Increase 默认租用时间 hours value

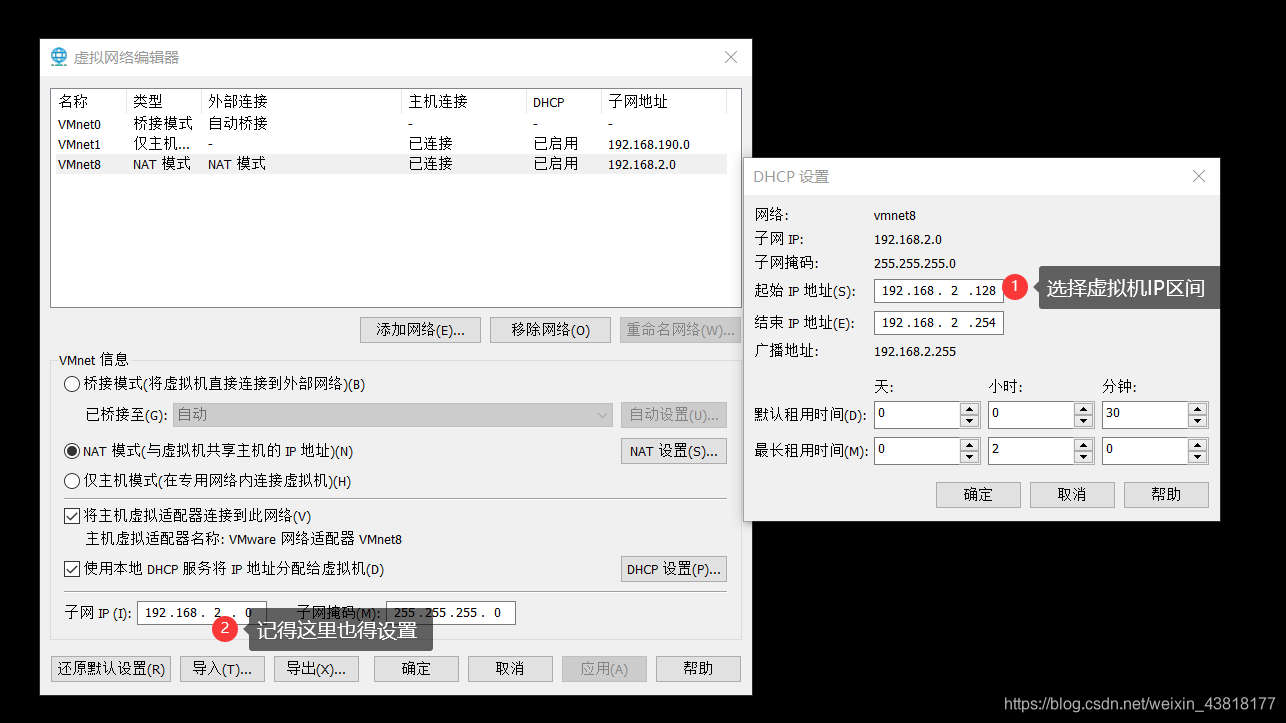[1083, 409]
